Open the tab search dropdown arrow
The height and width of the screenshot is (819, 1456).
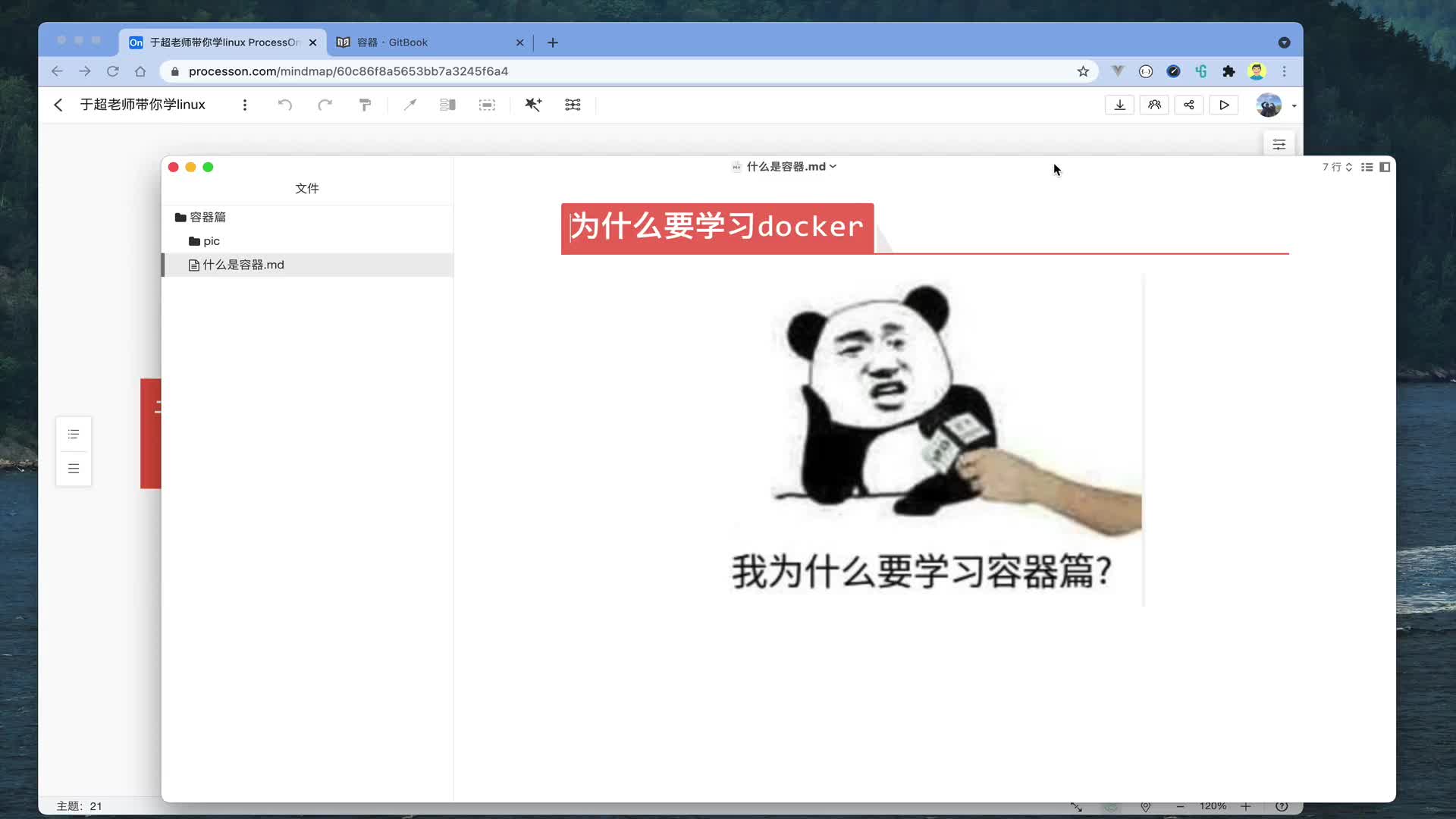[1284, 42]
